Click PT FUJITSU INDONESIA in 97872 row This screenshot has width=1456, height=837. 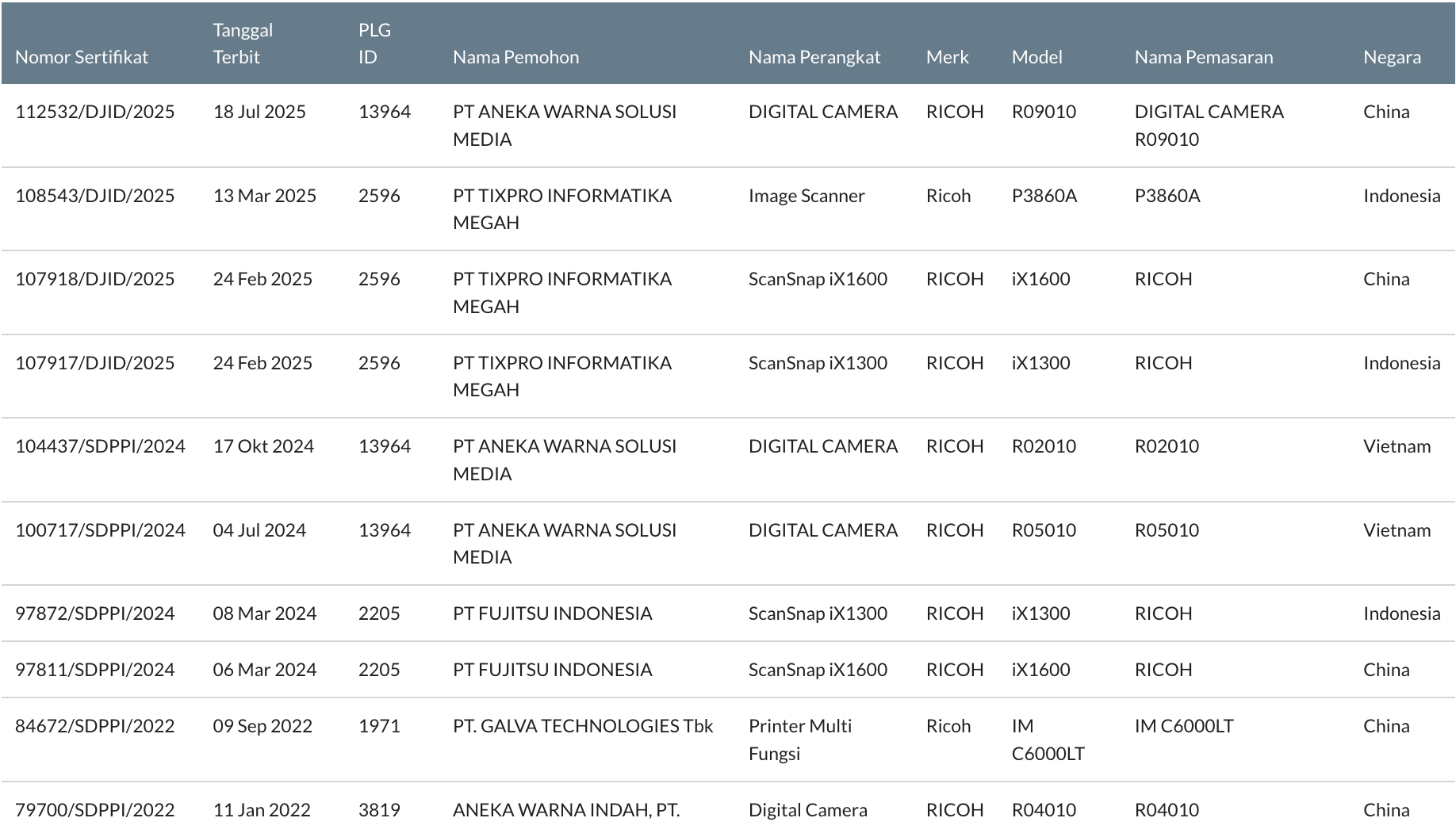coord(552,613)
